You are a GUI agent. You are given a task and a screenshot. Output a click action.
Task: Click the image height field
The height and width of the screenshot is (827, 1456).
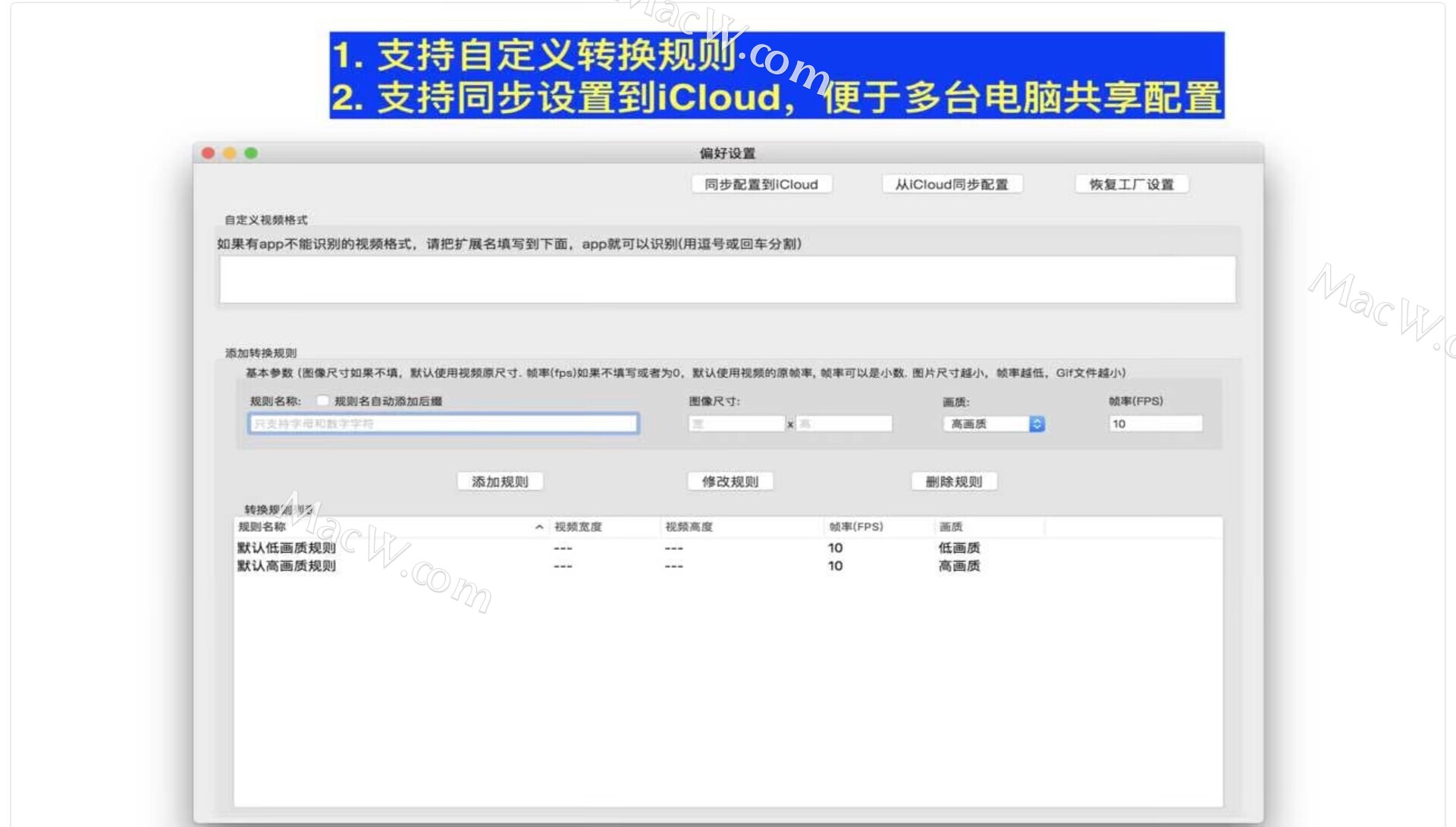(844, 423)
